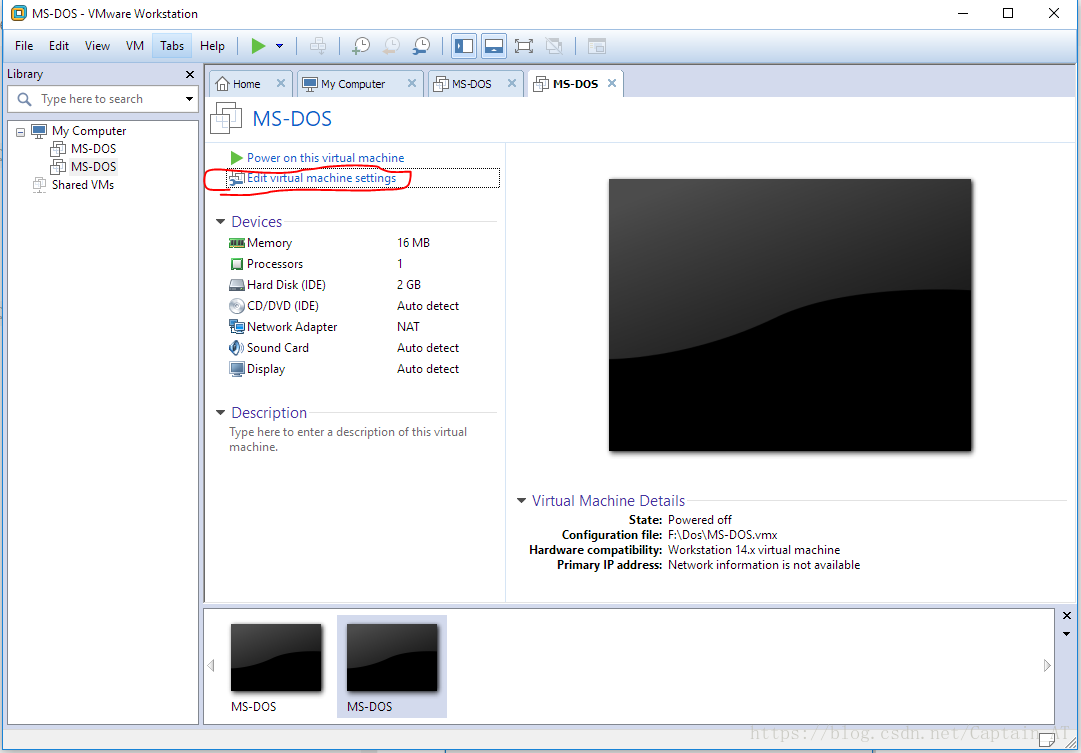Select My Computer in the library
Screen dimensions: 1081x753
[89, 130]
